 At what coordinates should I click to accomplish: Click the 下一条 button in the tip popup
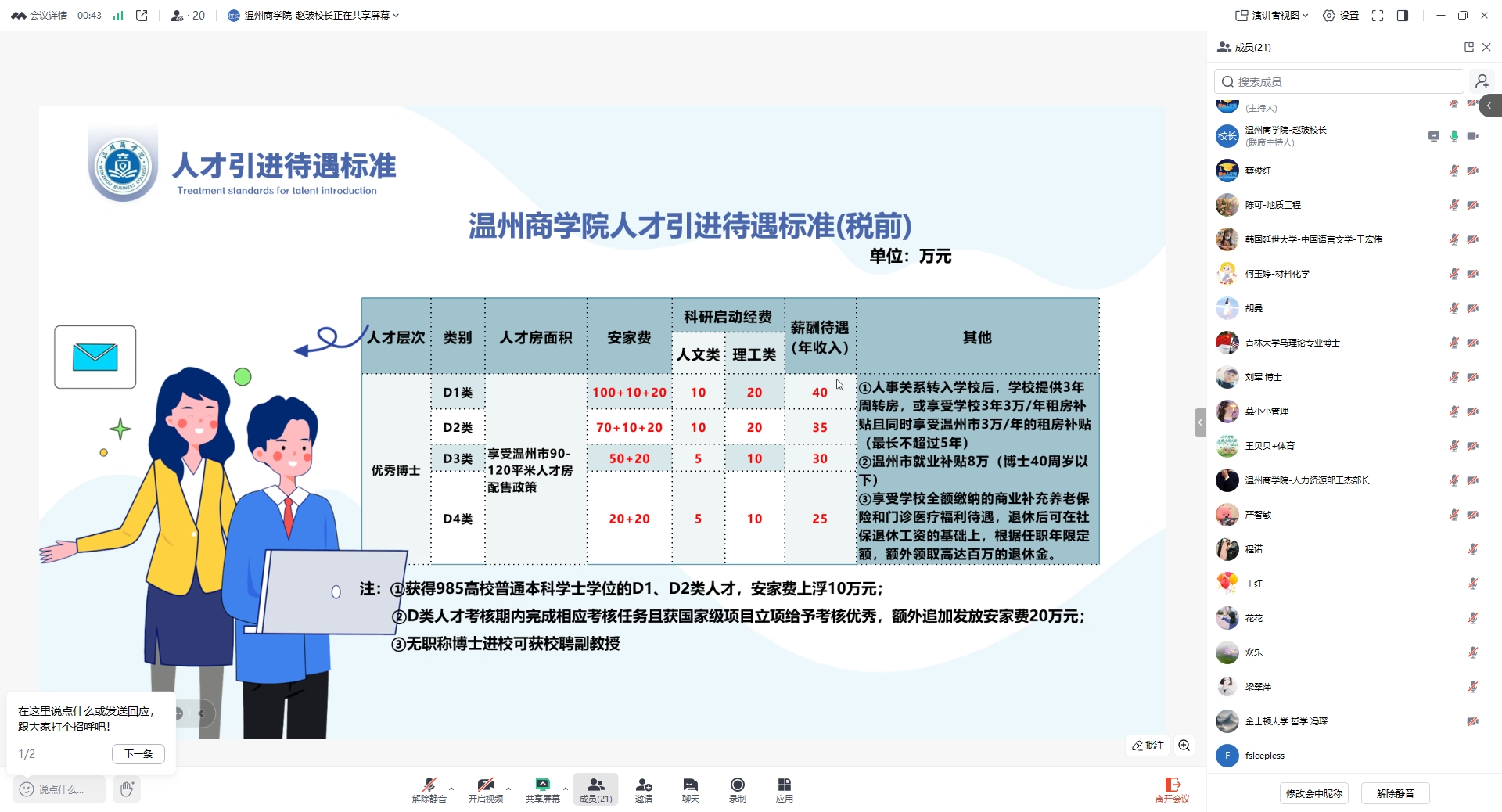coord(138,754)
